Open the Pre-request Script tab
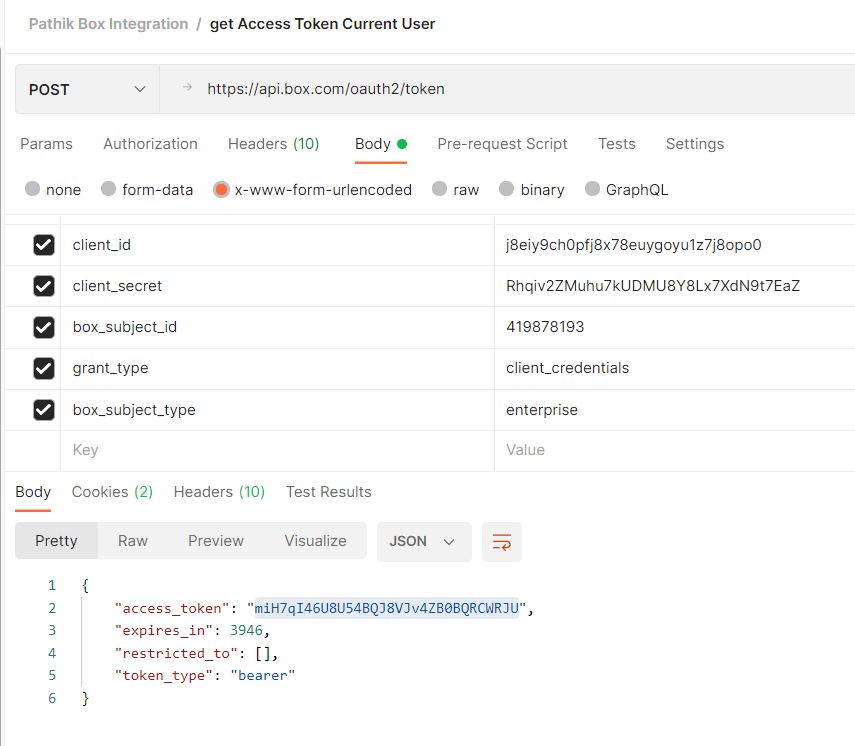855x746 pixels. (502, 144)
